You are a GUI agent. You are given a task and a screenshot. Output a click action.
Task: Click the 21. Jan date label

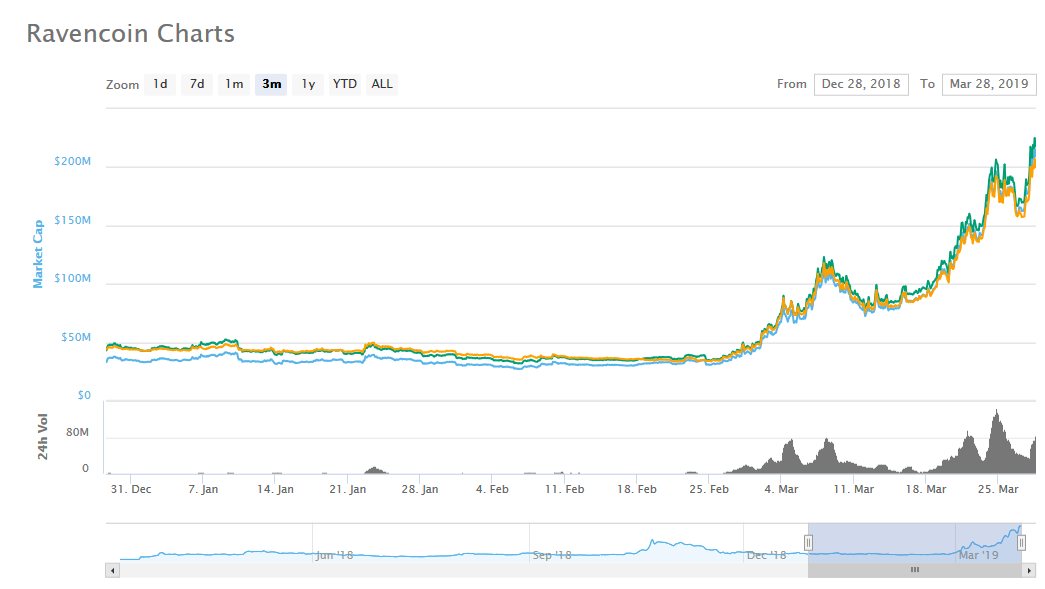click(348, 489)
